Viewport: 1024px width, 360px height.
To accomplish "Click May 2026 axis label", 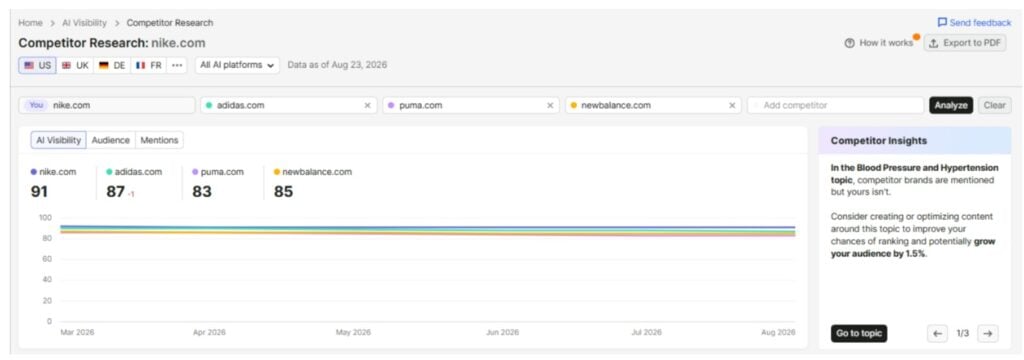I will click(x=353, y=332).
